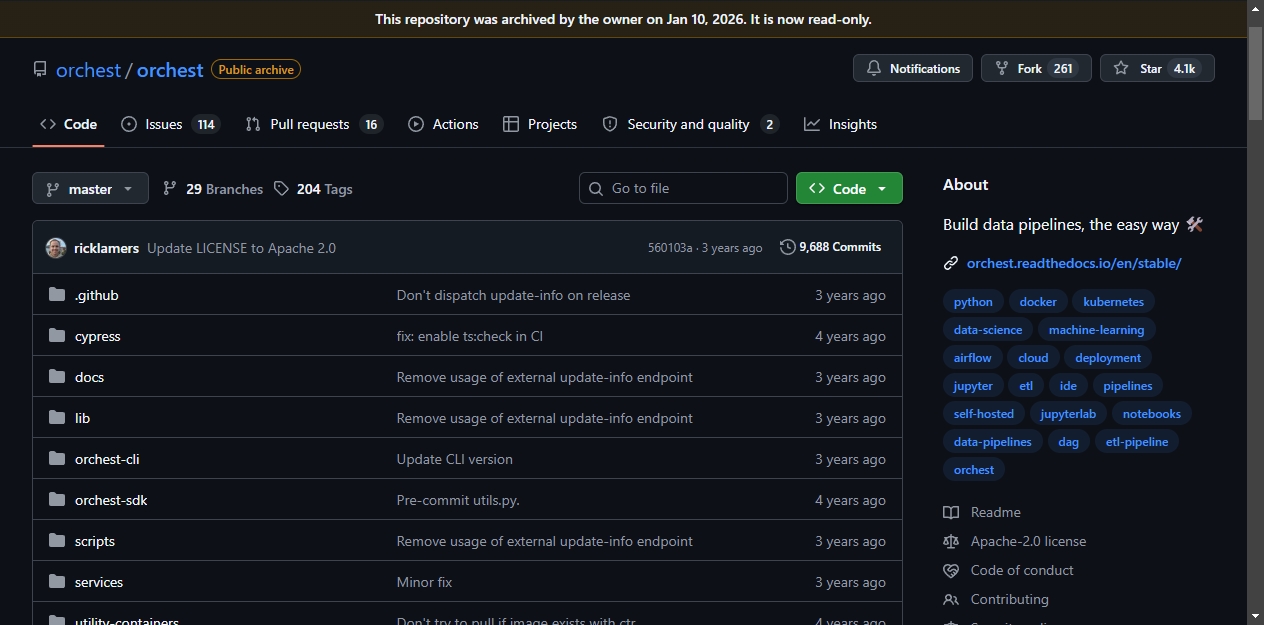Click the .github folder icon
The image size is (1264, 625).
(57, 295)
